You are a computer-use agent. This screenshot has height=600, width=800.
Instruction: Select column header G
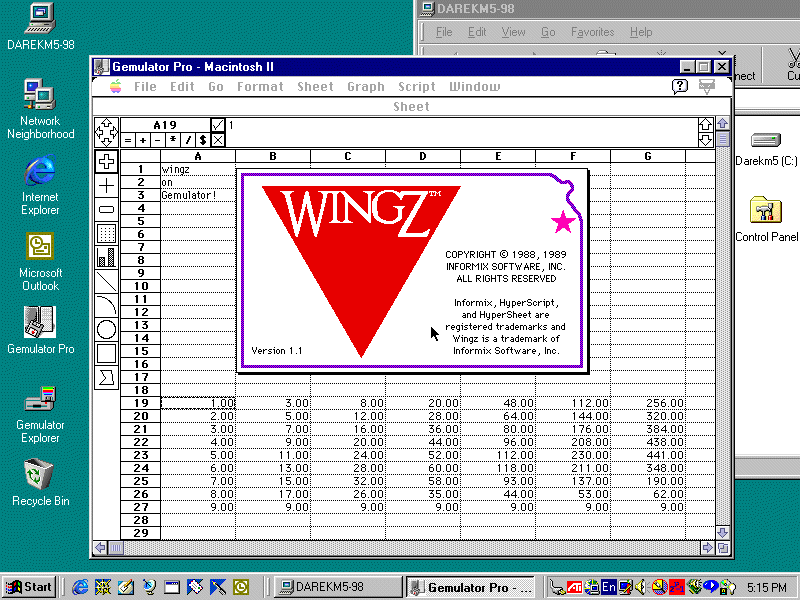coord(647,156)
